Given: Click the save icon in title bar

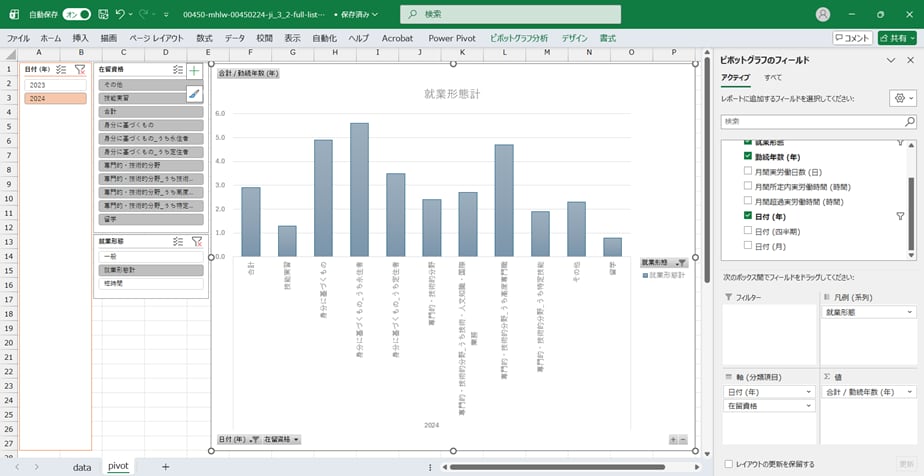Looking at the screenshot, I should coord(101,15).
